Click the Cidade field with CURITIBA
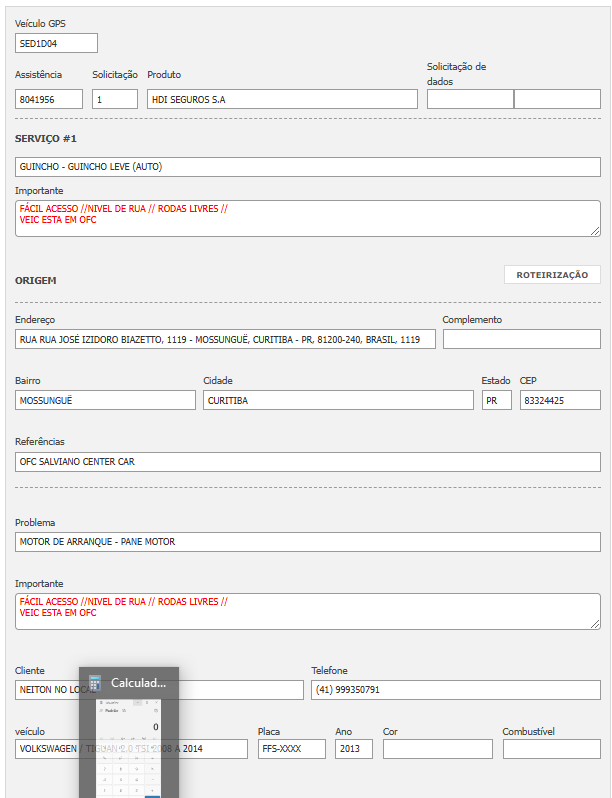 [x=338, y=400]
